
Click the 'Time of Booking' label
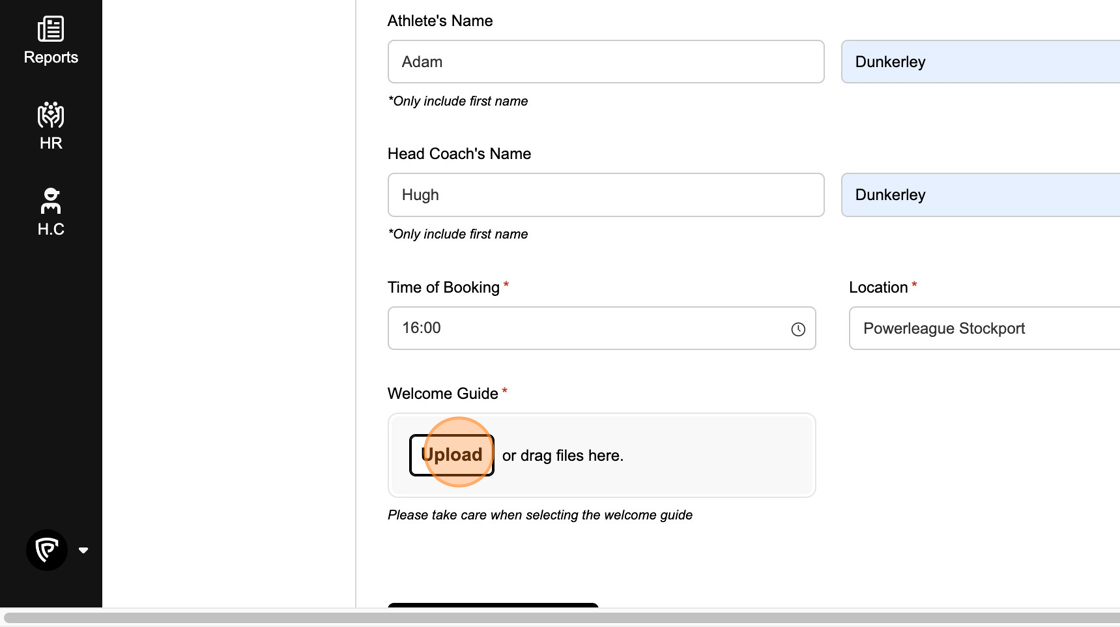click(444, 287)
